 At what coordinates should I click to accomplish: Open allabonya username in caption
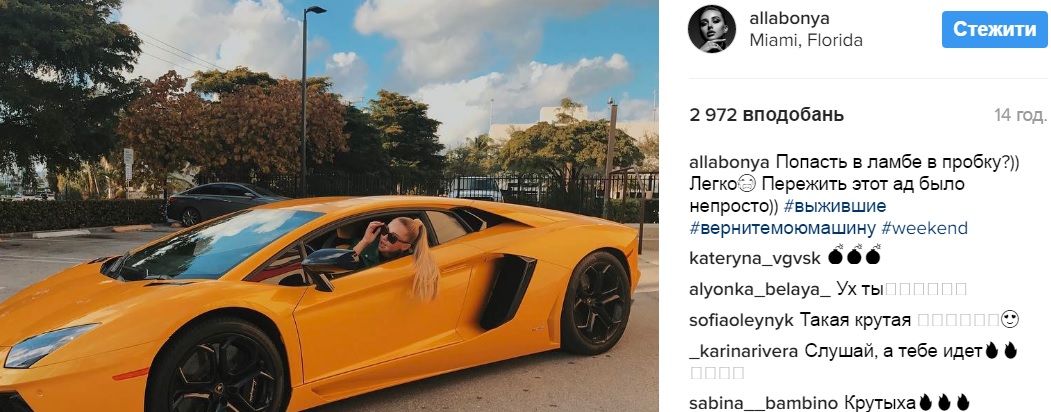coord(730,163)
